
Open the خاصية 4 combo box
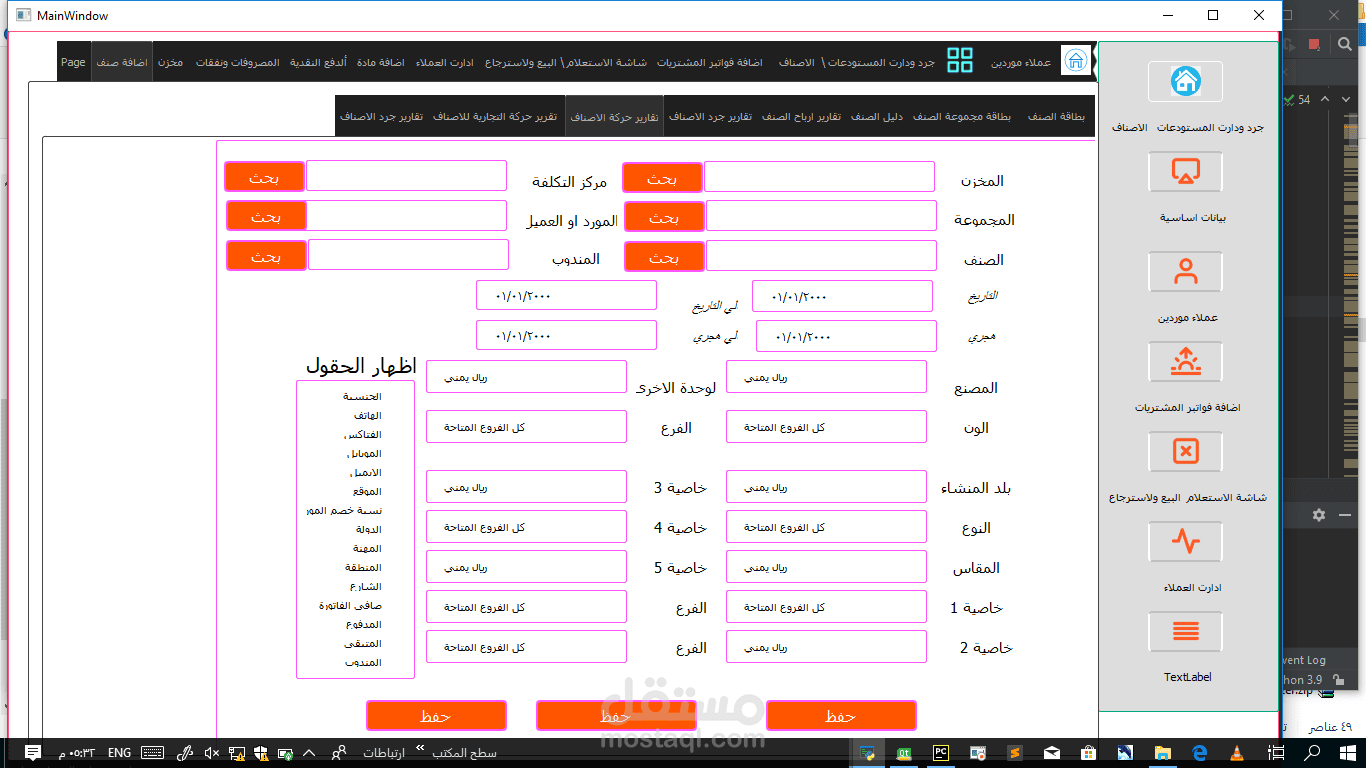coord(526,527)
